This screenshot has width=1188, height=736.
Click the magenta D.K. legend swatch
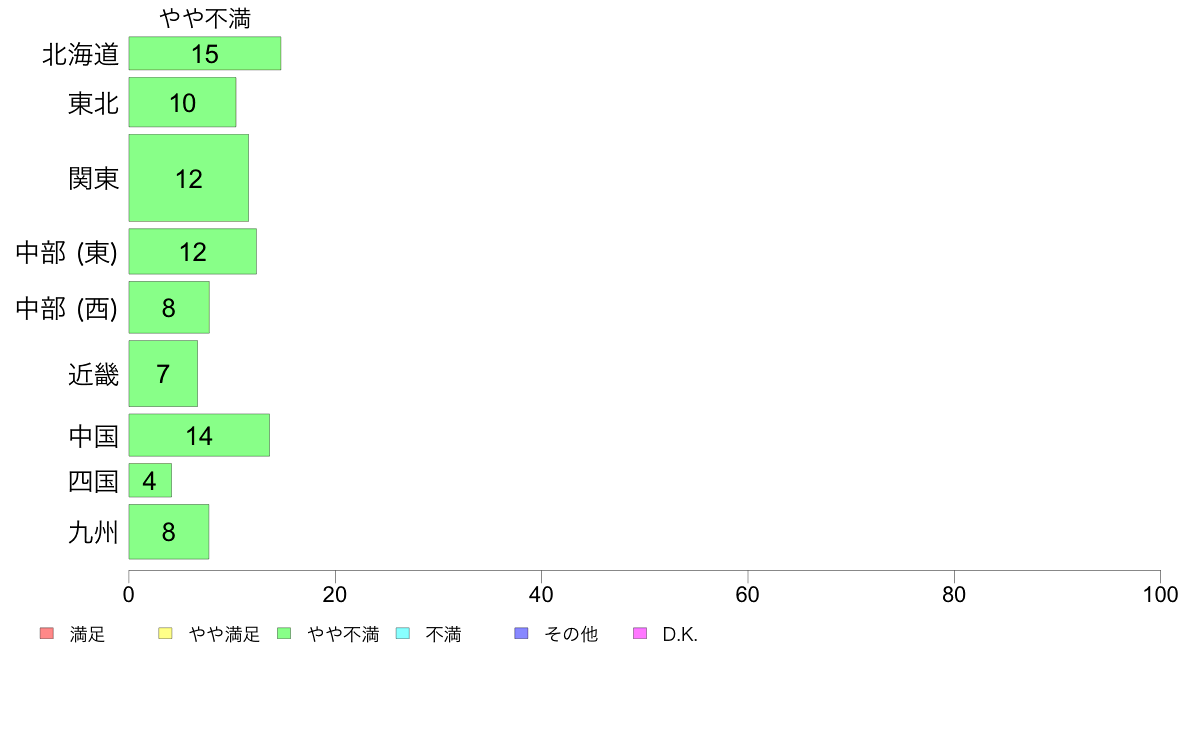coord(640,633)
